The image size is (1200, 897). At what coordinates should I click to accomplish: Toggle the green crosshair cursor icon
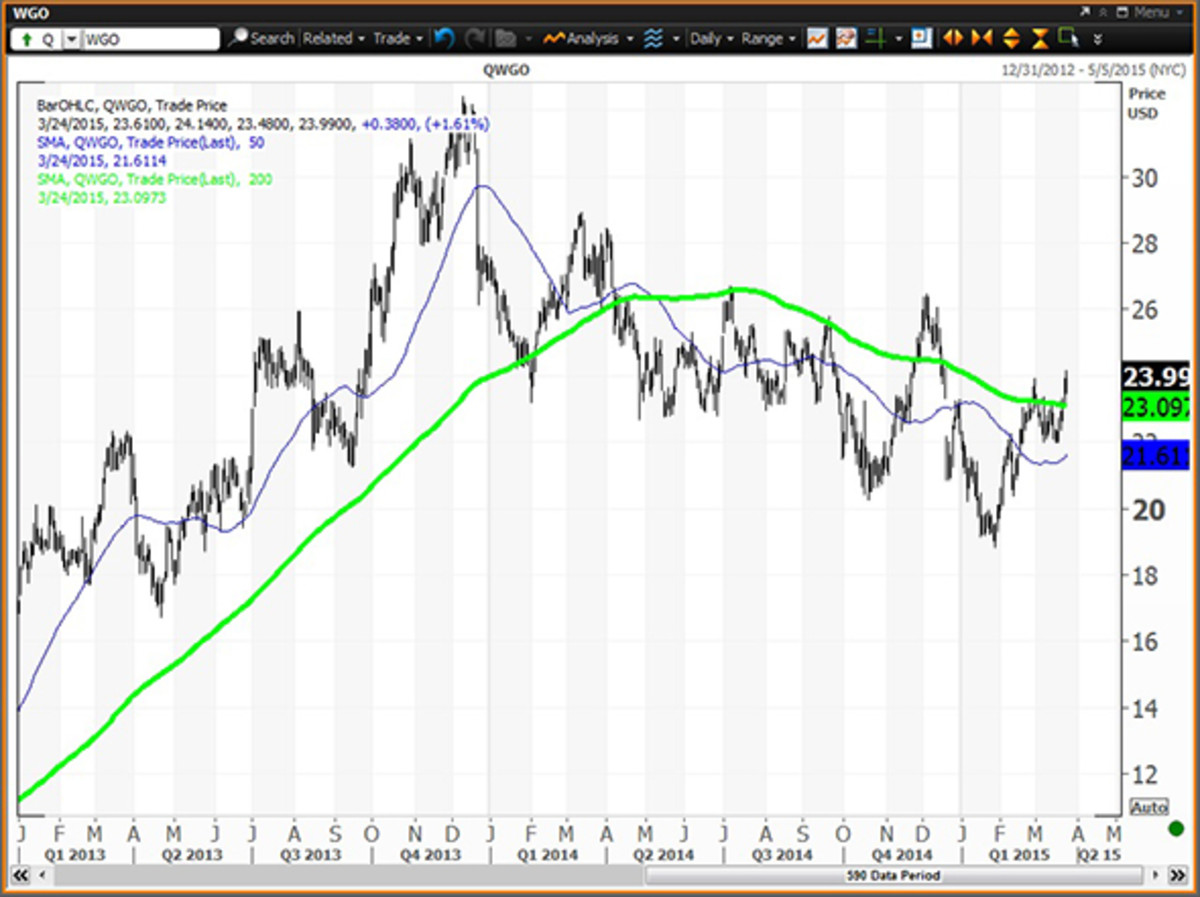(876, 39)
